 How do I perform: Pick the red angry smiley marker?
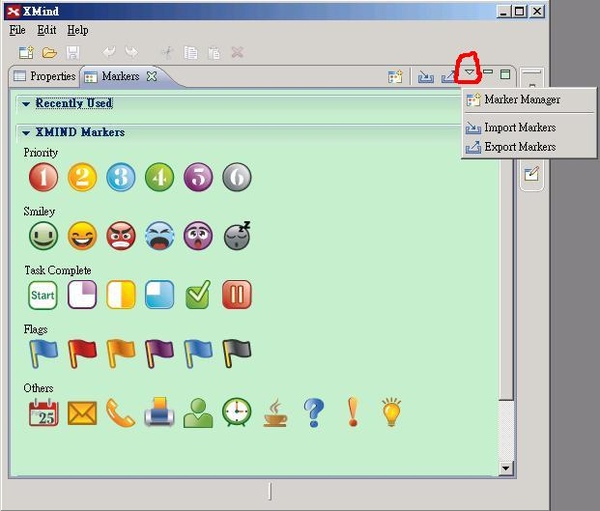tap(121, 236)
